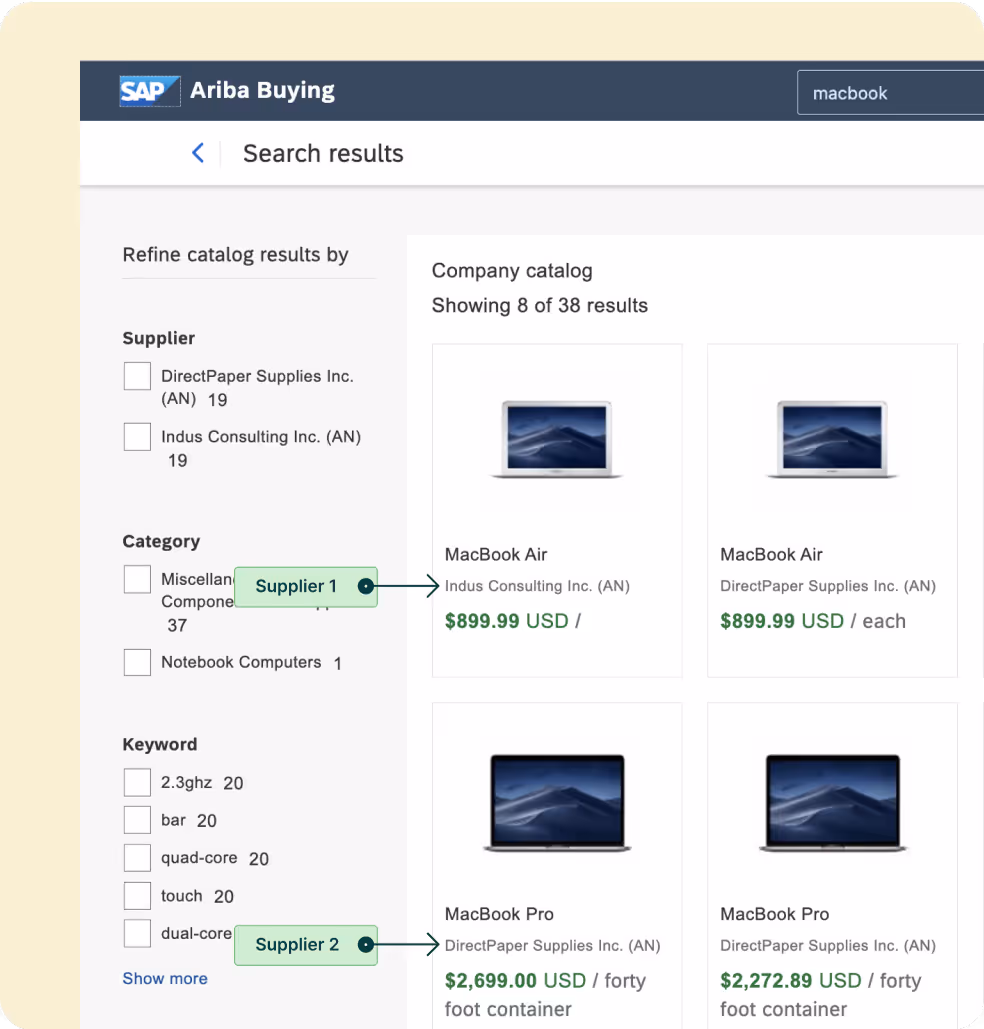Open MacBook Air image from DirectPaper Supplies
Image resolution: width=984 pixels, height=1029 pixels.
click(x=832, y=439)
